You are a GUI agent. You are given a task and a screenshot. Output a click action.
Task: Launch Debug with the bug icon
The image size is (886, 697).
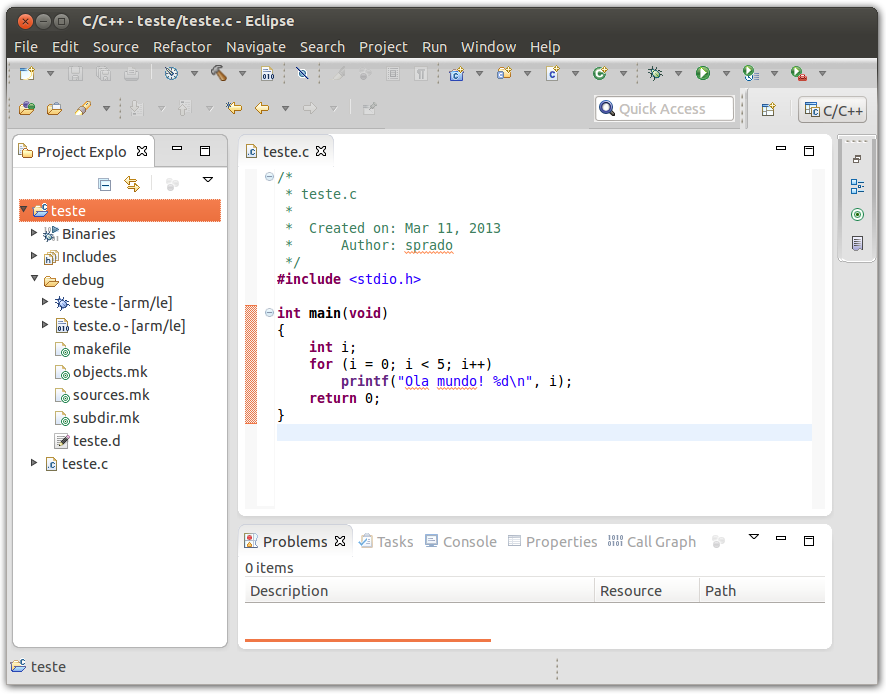[x=655, y=73]
